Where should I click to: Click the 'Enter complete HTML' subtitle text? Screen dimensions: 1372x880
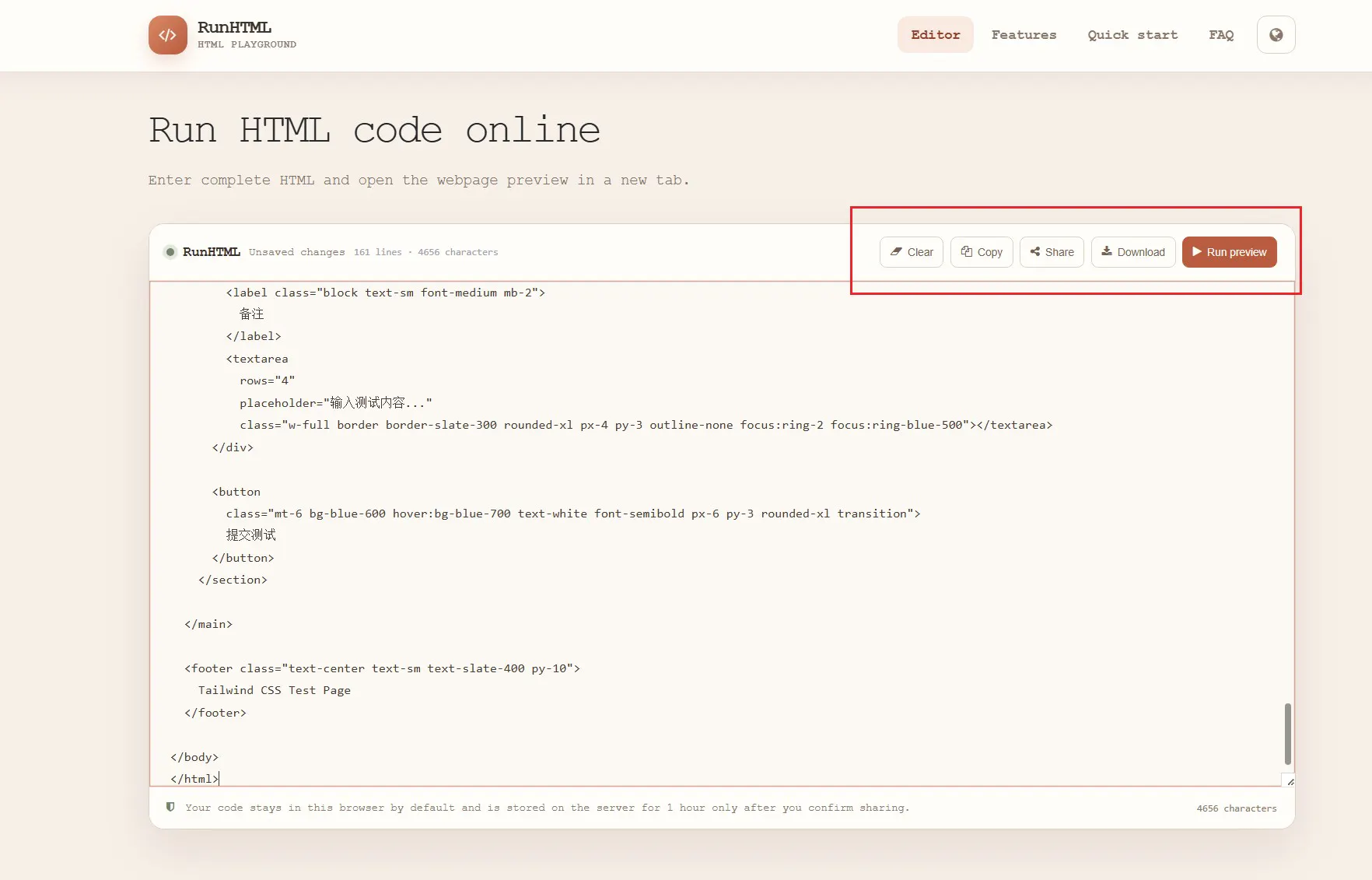pos(418,181)
